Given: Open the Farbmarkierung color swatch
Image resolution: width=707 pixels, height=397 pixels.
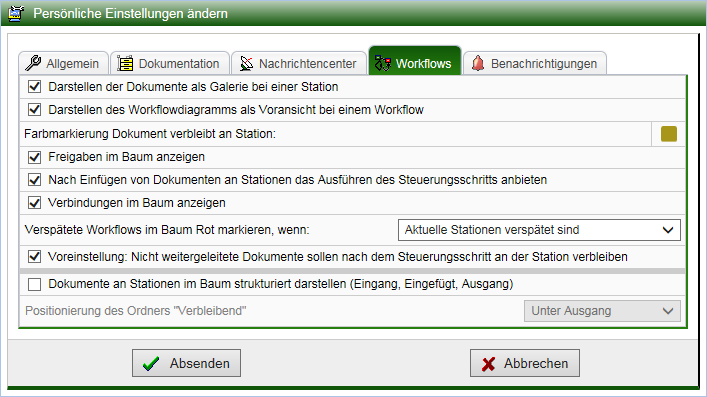Looking at the screenshot, I should pos(669,134).
